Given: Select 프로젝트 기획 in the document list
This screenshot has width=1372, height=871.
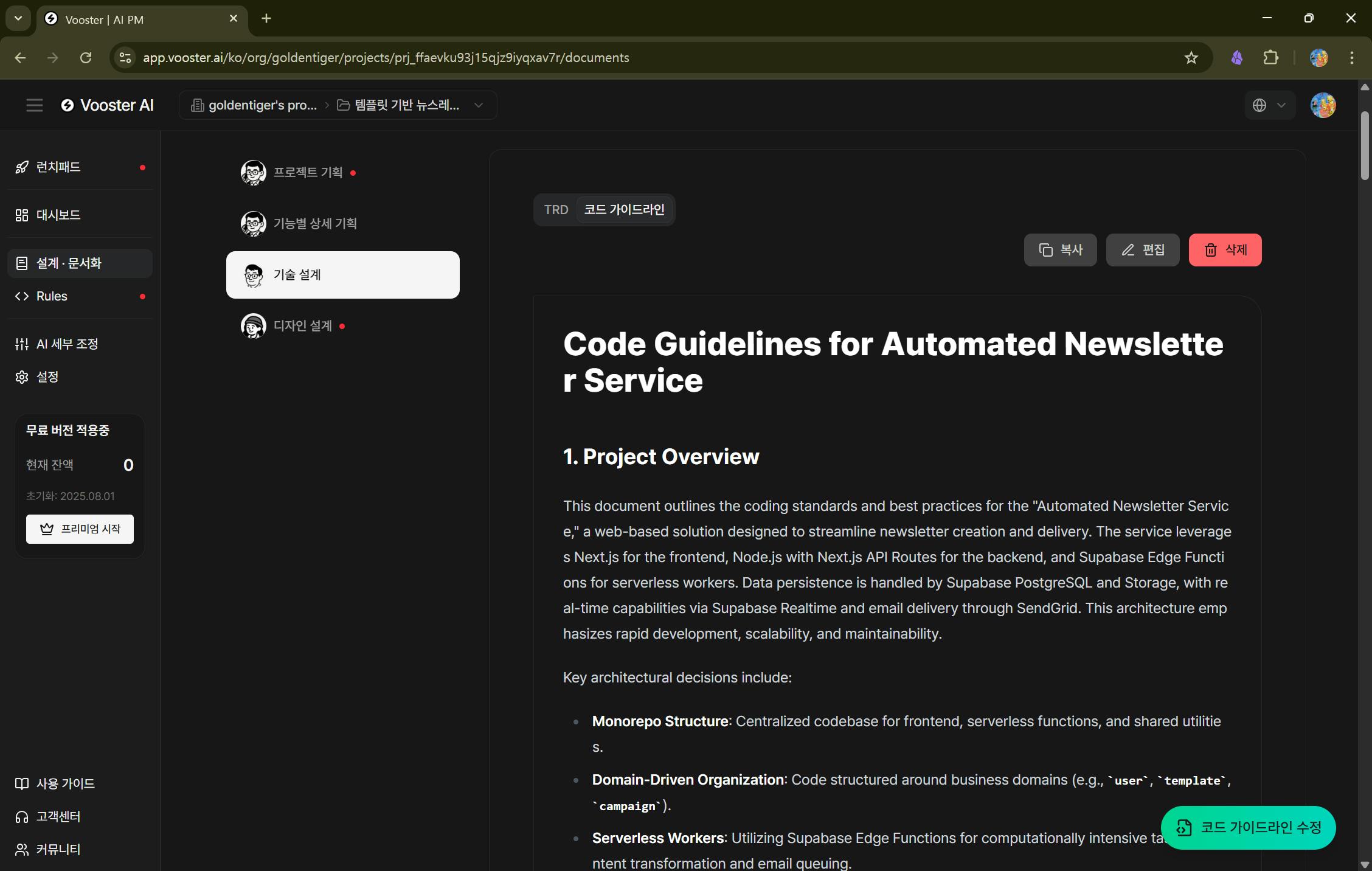Looking at the screenshot, I should [308, 173].
